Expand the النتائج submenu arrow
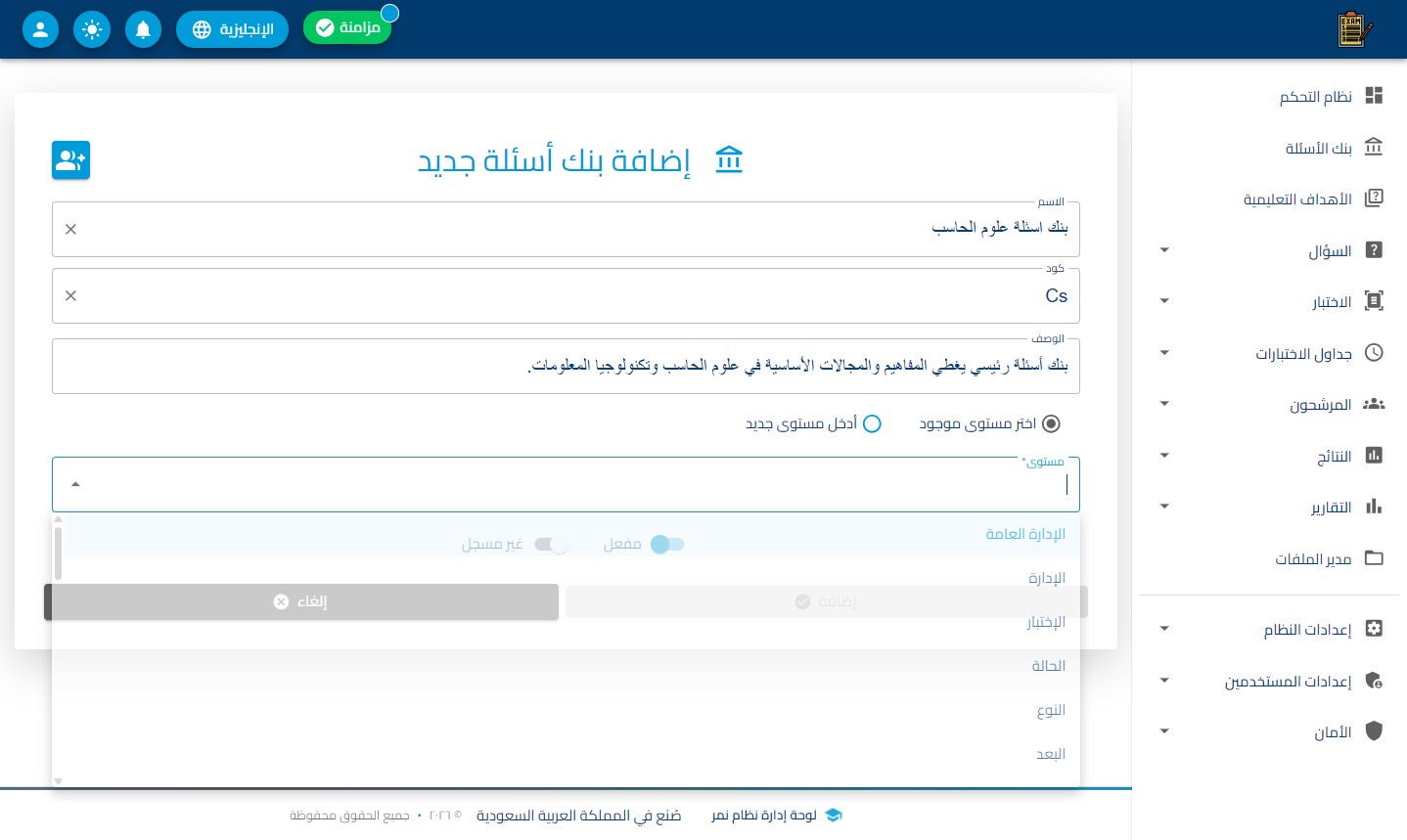 click(x=1164, y=456)
